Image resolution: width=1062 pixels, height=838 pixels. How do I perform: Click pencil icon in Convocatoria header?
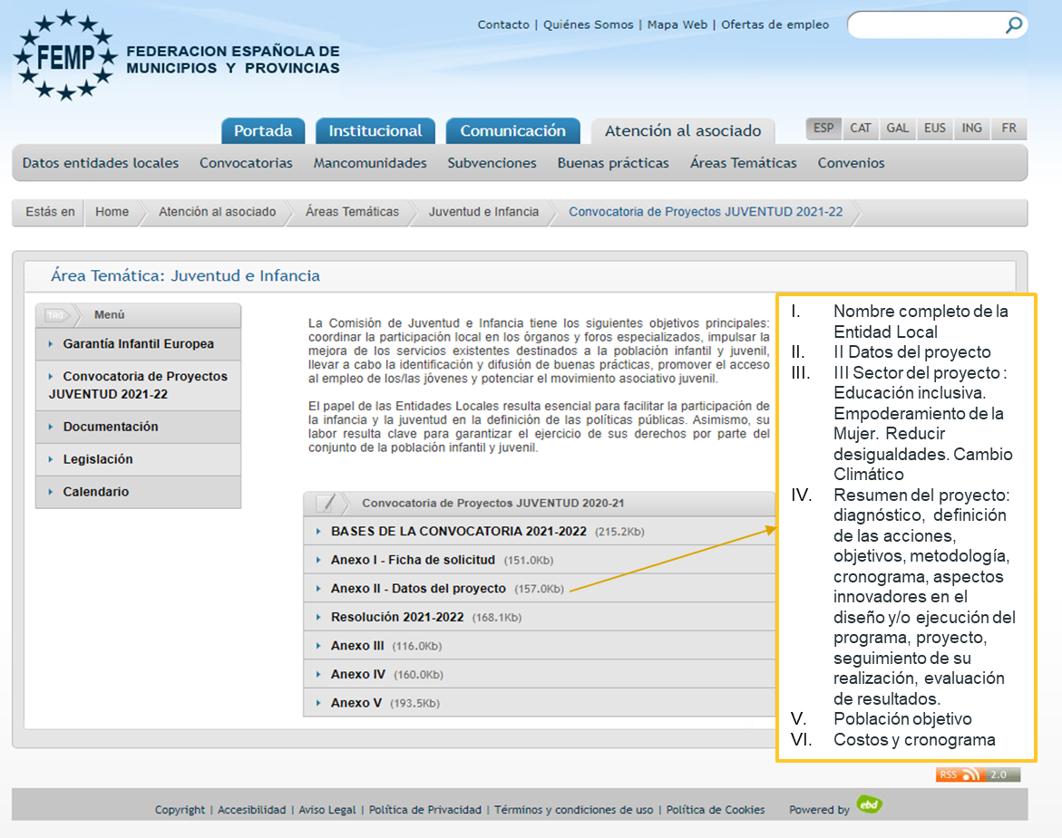327,503
